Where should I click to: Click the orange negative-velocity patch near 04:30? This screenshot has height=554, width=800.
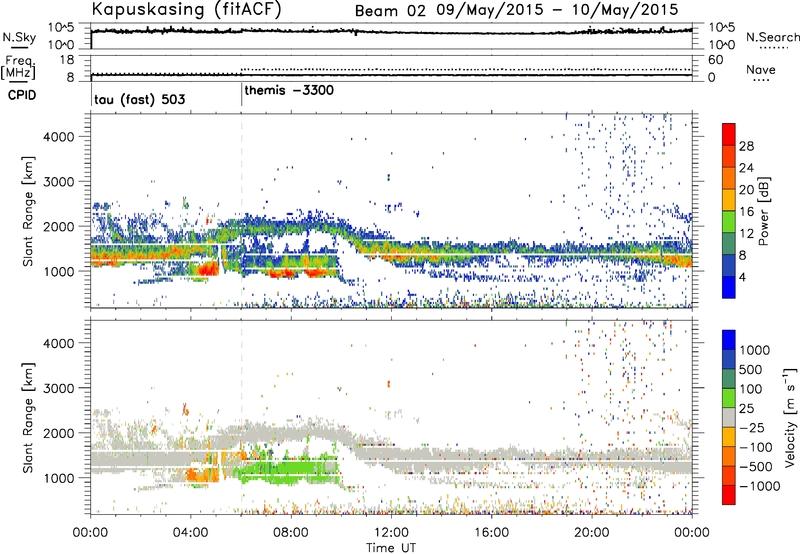point(203,474)
